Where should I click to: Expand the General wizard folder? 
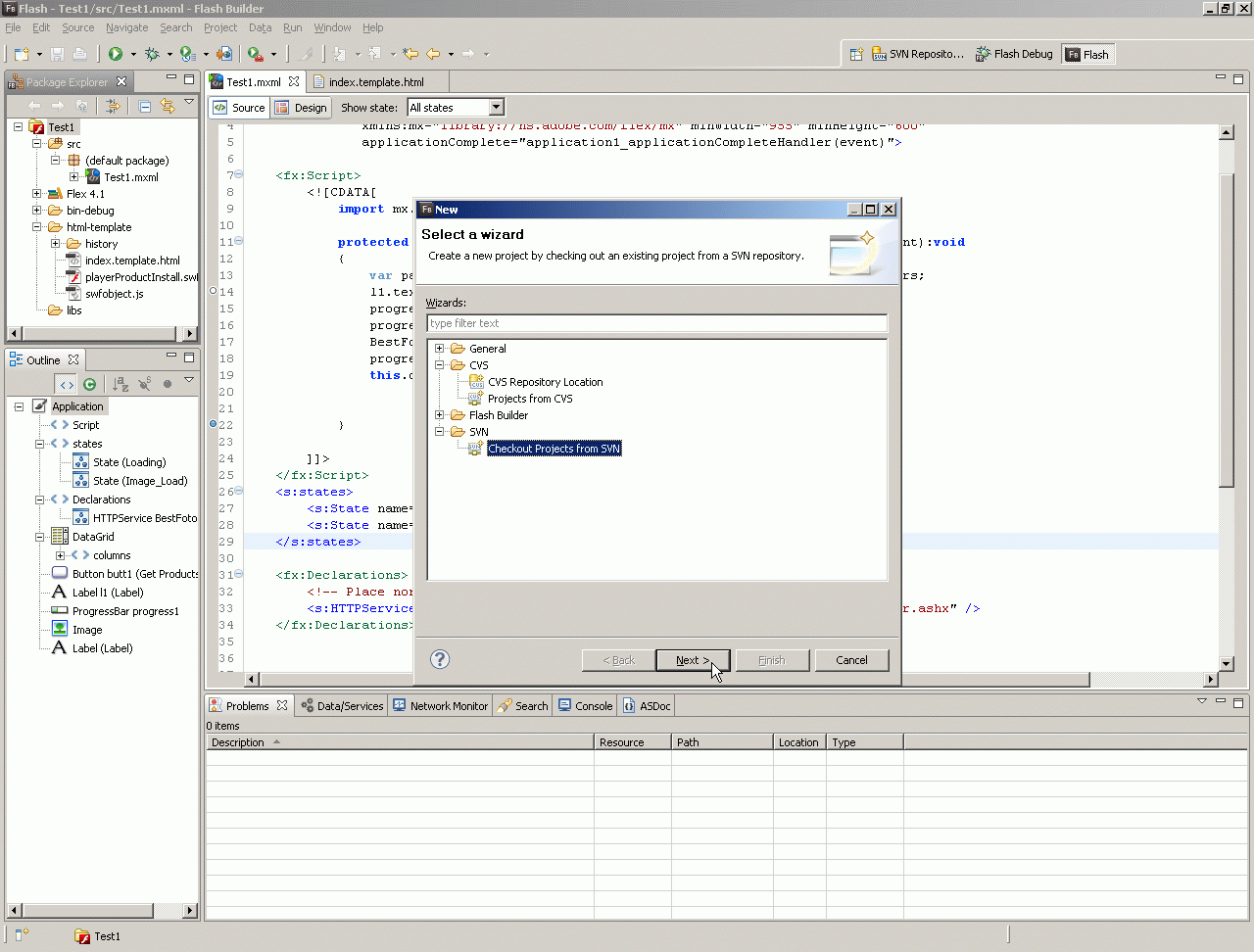(x=440, y=349)
